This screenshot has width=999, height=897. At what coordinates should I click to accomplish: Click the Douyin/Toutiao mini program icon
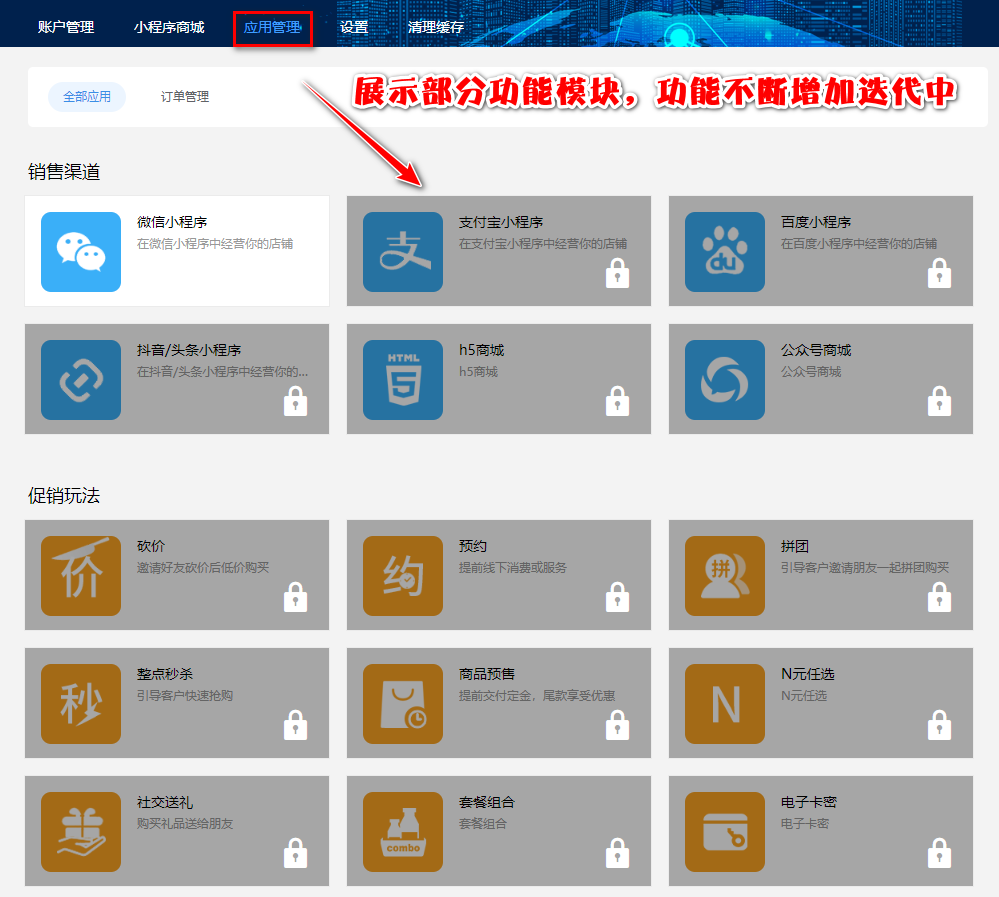pos(81,380)
